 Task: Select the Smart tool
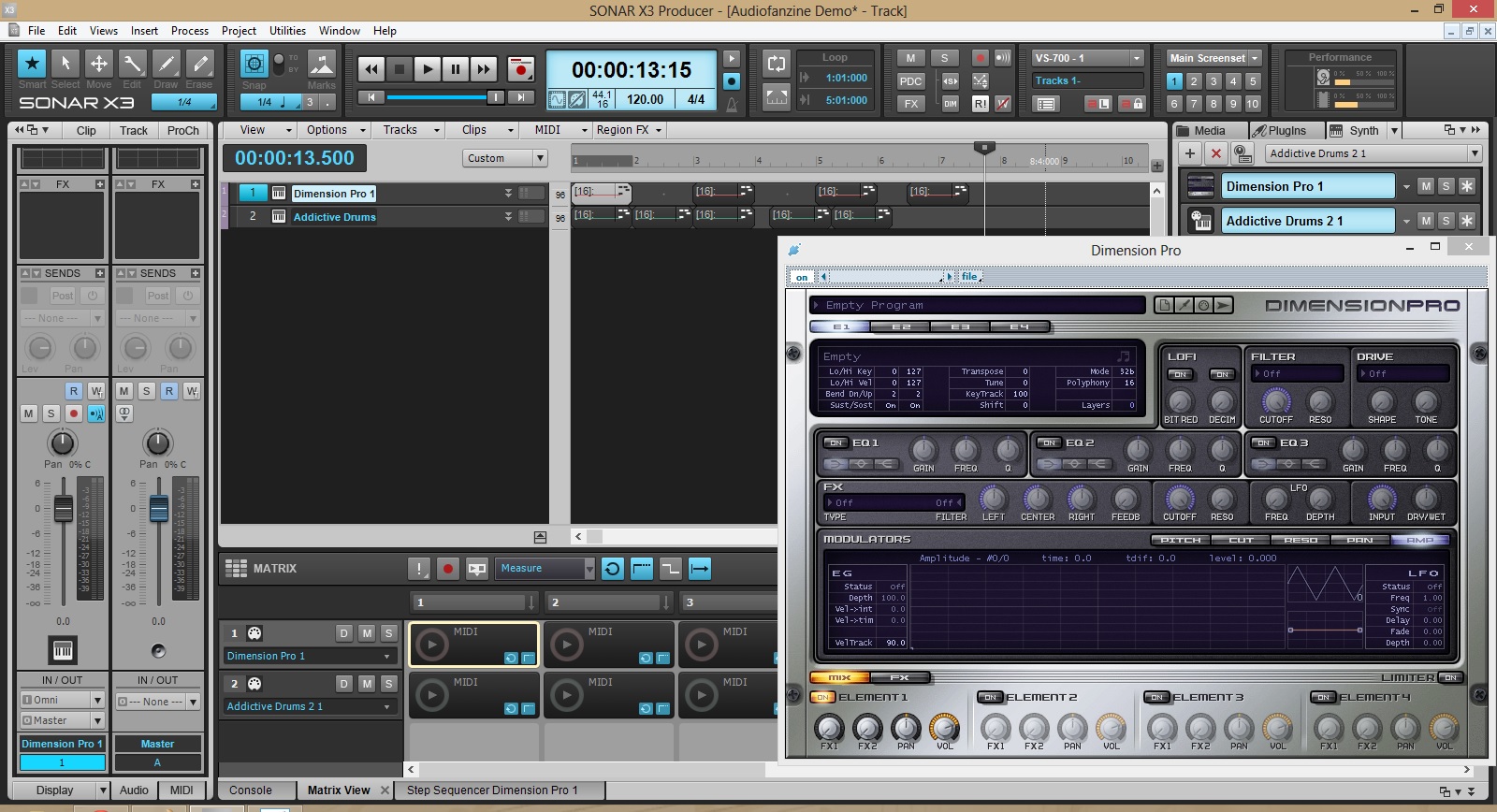tap(32, 64)
